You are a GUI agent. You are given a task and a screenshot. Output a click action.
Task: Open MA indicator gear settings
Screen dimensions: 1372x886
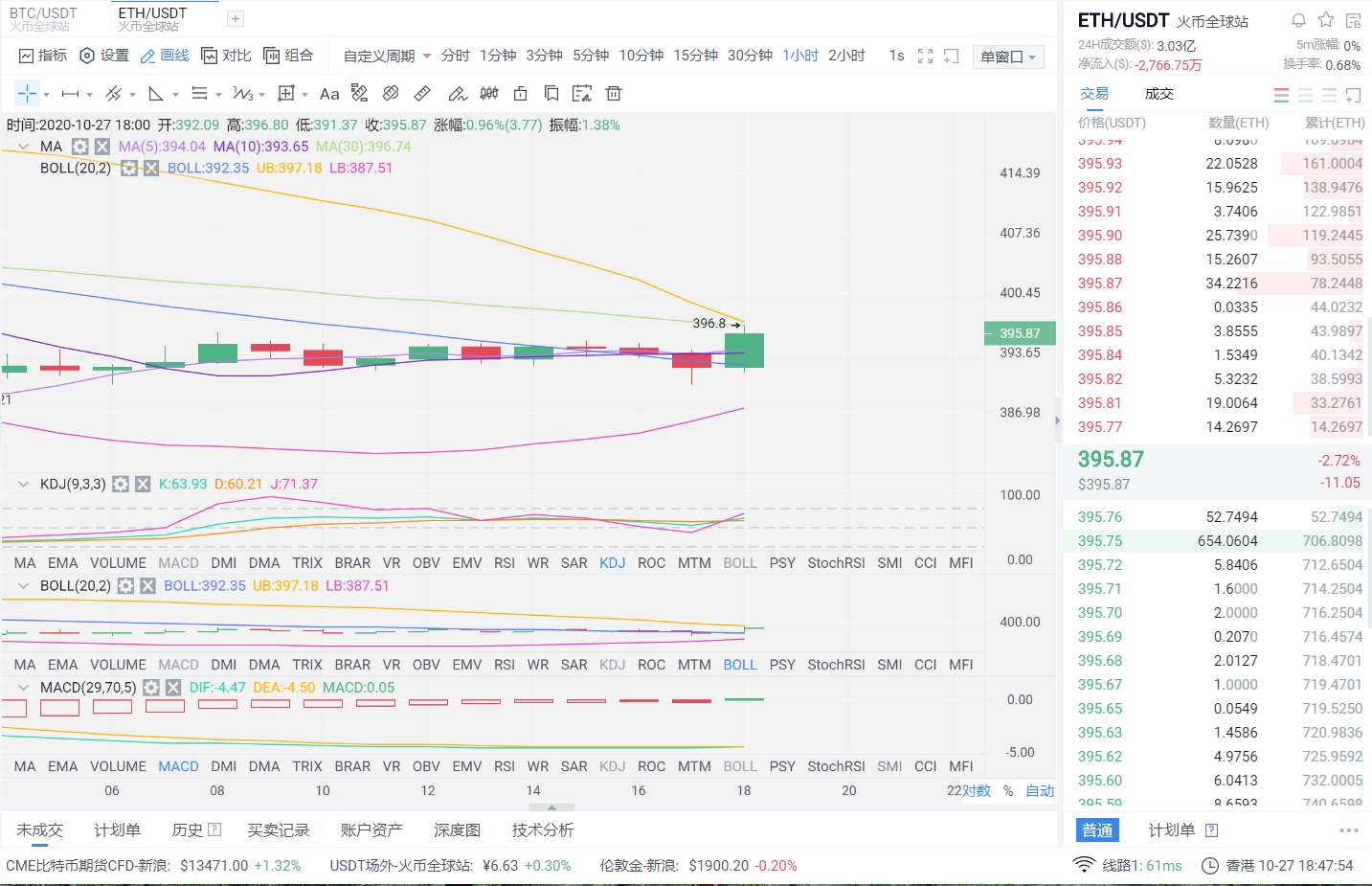(80, 147)
